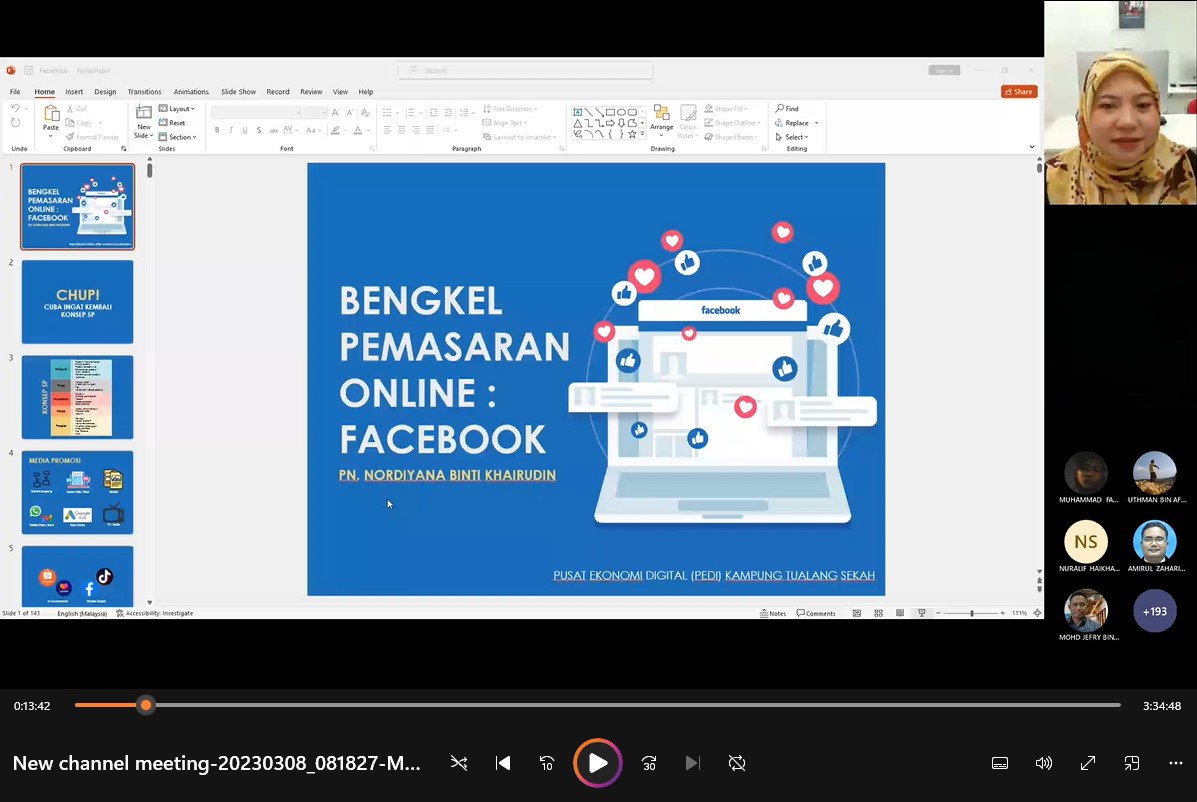Switch to Reading view icon
The width and height of the screenshot is (1197, 802).
(x=900, y=614)
